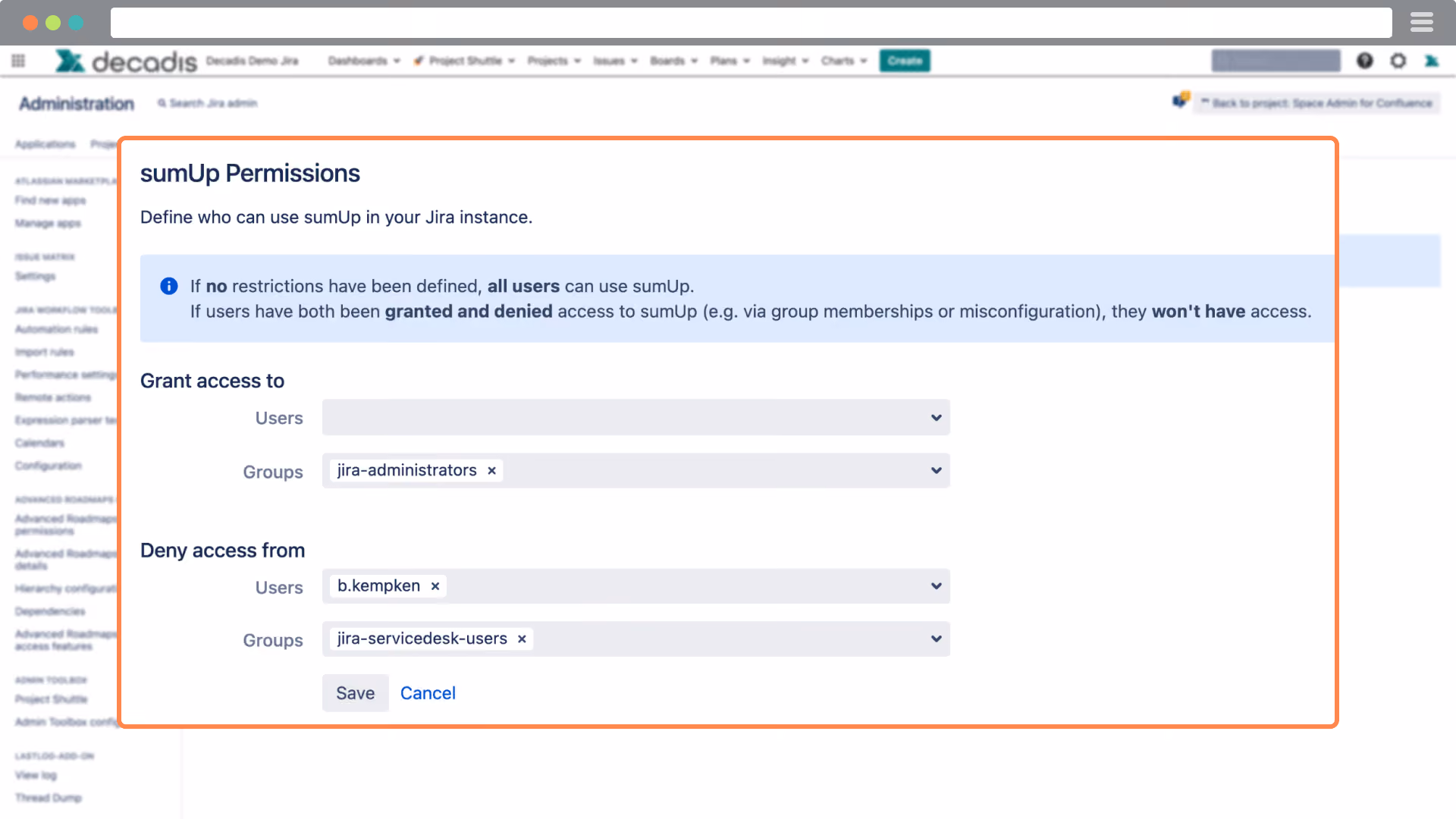Image resolution: width=1456 pixels, height=819 pixels.
Task: Click the browser address bar
Action: coord(751,23)
